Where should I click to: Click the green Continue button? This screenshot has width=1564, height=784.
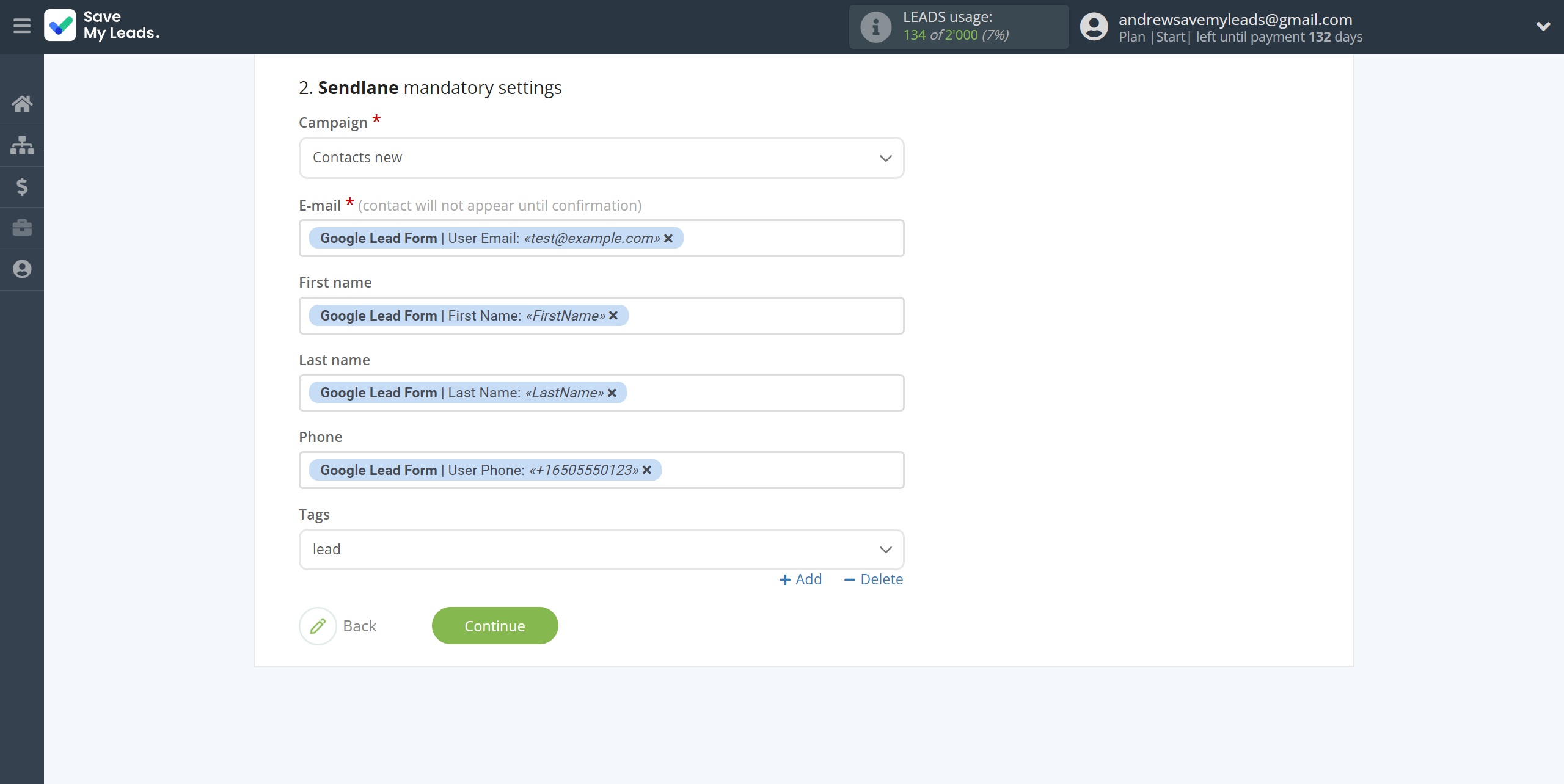click(495, 626)
